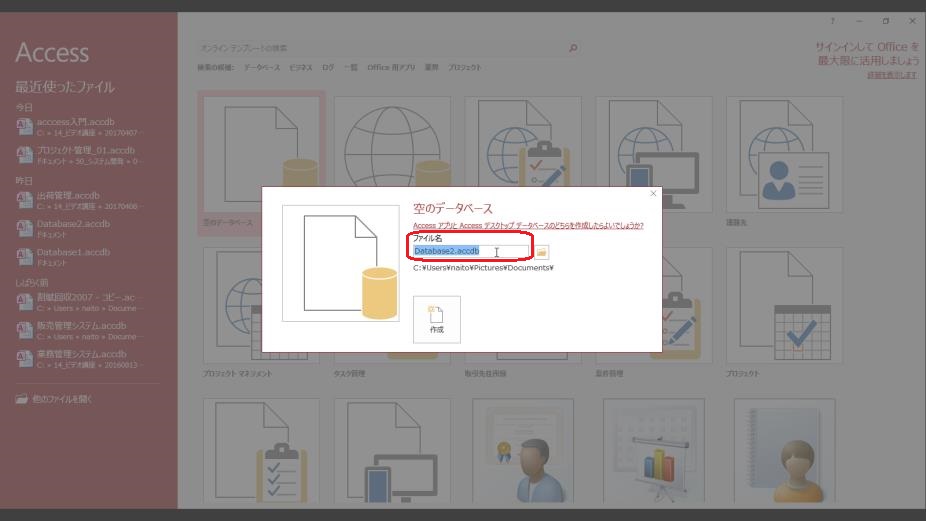The width and height of the screenshot is (926, 521).
Task: Select the ログ suggested search
Action: point(328,67)
